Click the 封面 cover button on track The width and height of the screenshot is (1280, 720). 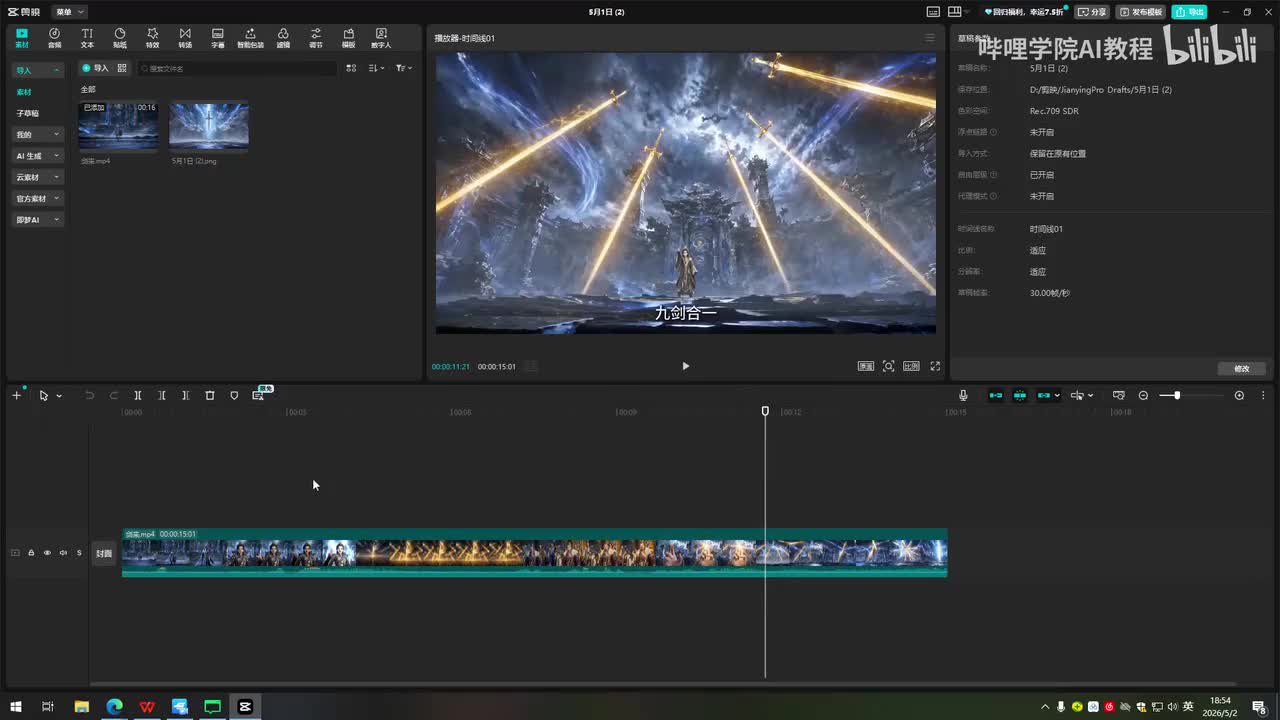pos(104,554)
